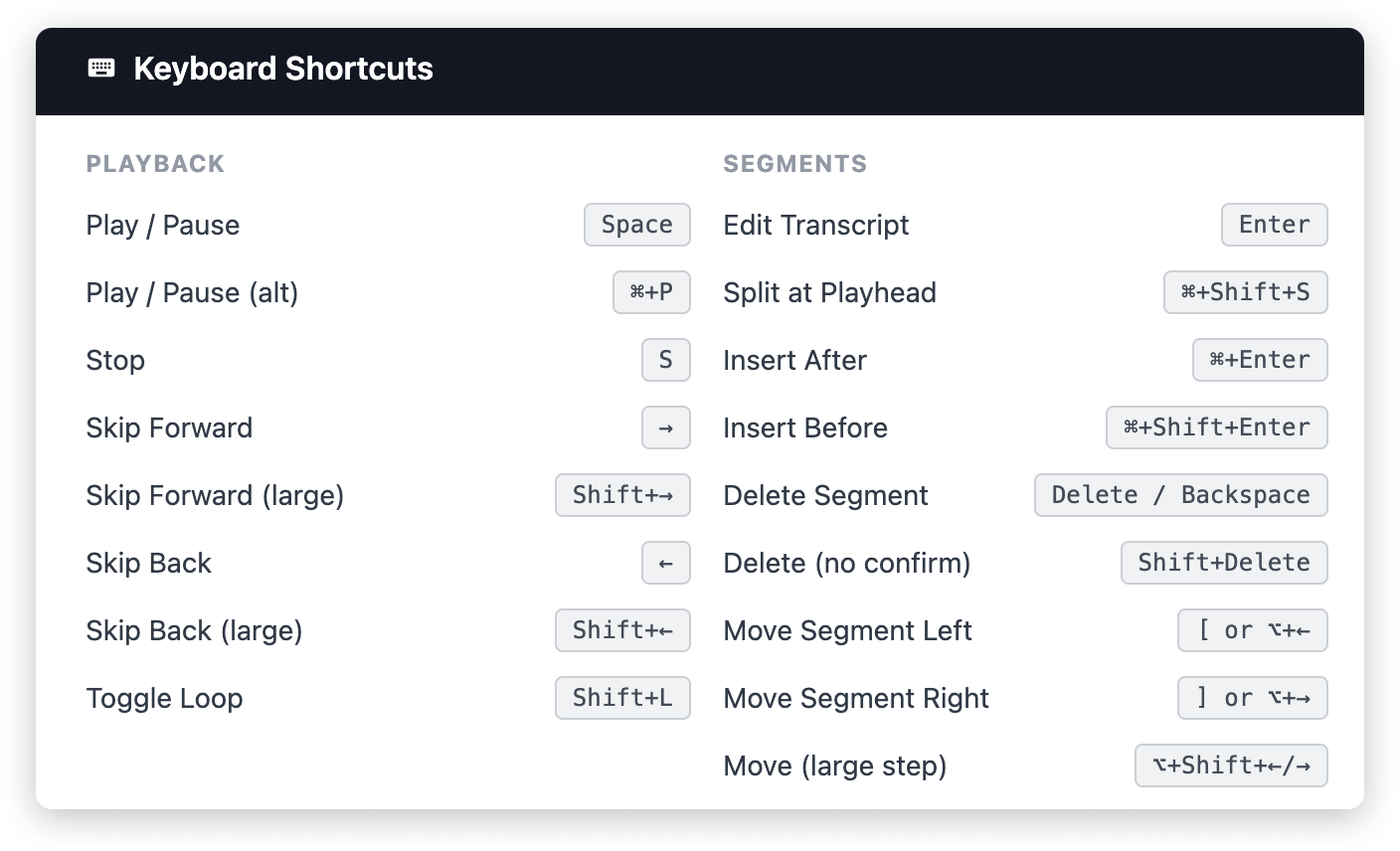Image resolution: width=1400 pixels, height=851 pixels.
Task: Click the S key badge for Stop
Action: (665, 360)
